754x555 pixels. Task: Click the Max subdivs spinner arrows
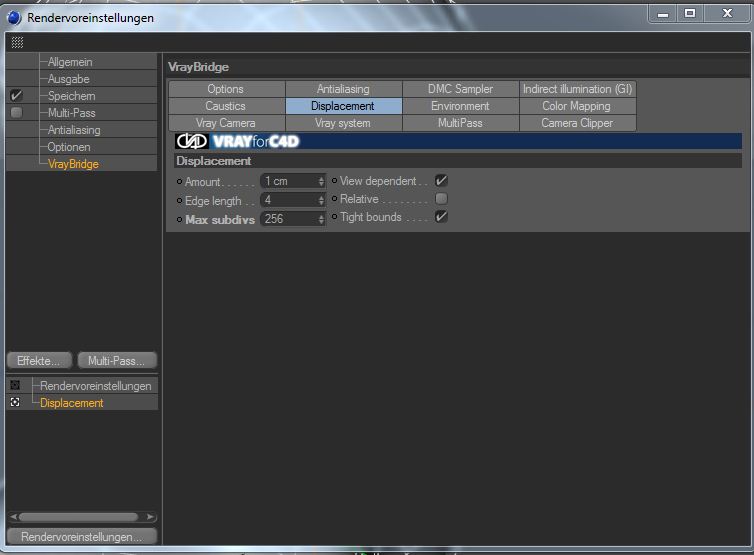click(x=321, y=219)
